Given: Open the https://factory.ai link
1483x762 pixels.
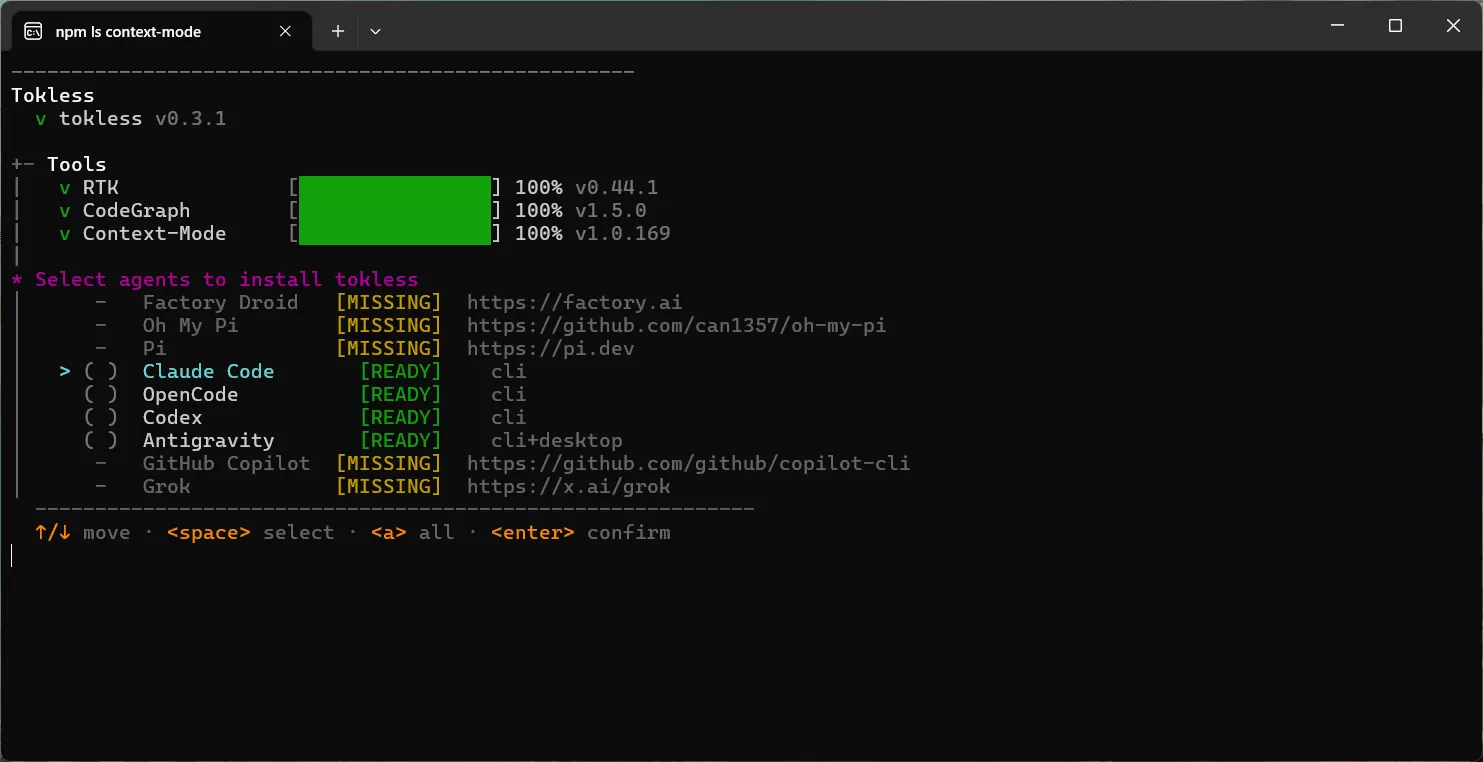Looking at the screenshot, I should point(575,302).
